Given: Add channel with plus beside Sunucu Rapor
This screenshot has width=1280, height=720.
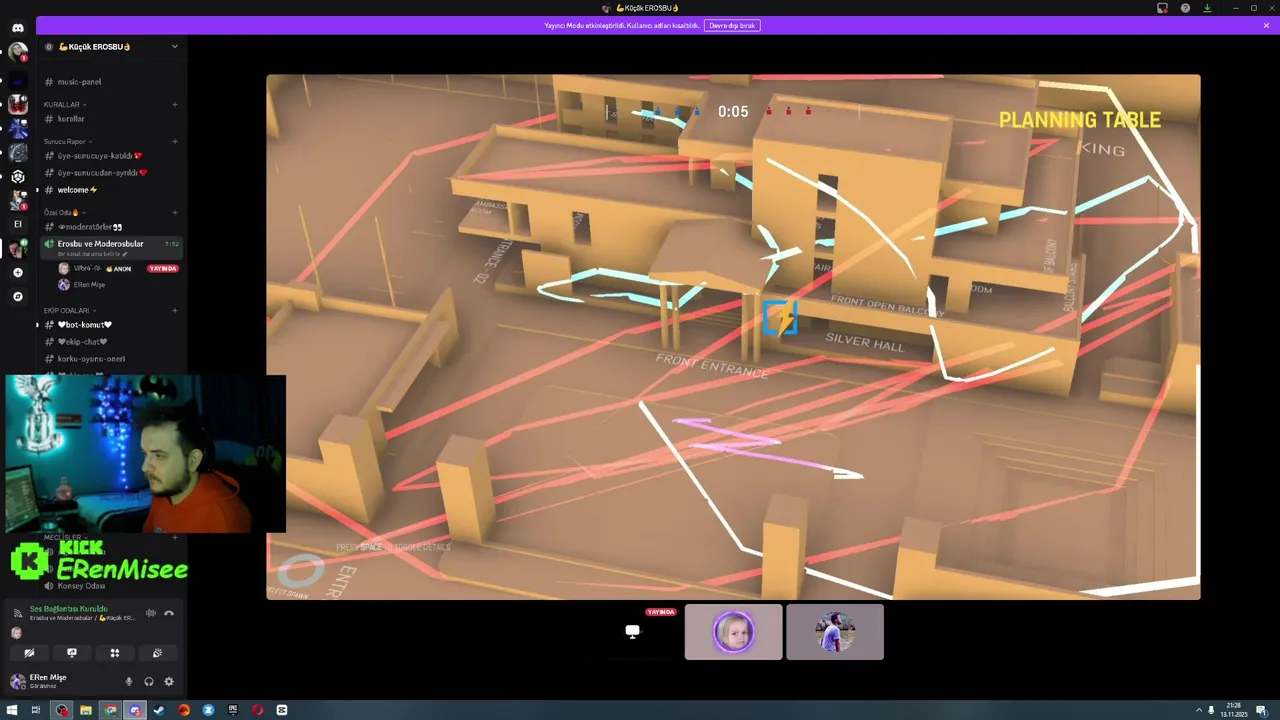Looking at the screenshot, I should (x=175, y=141).
